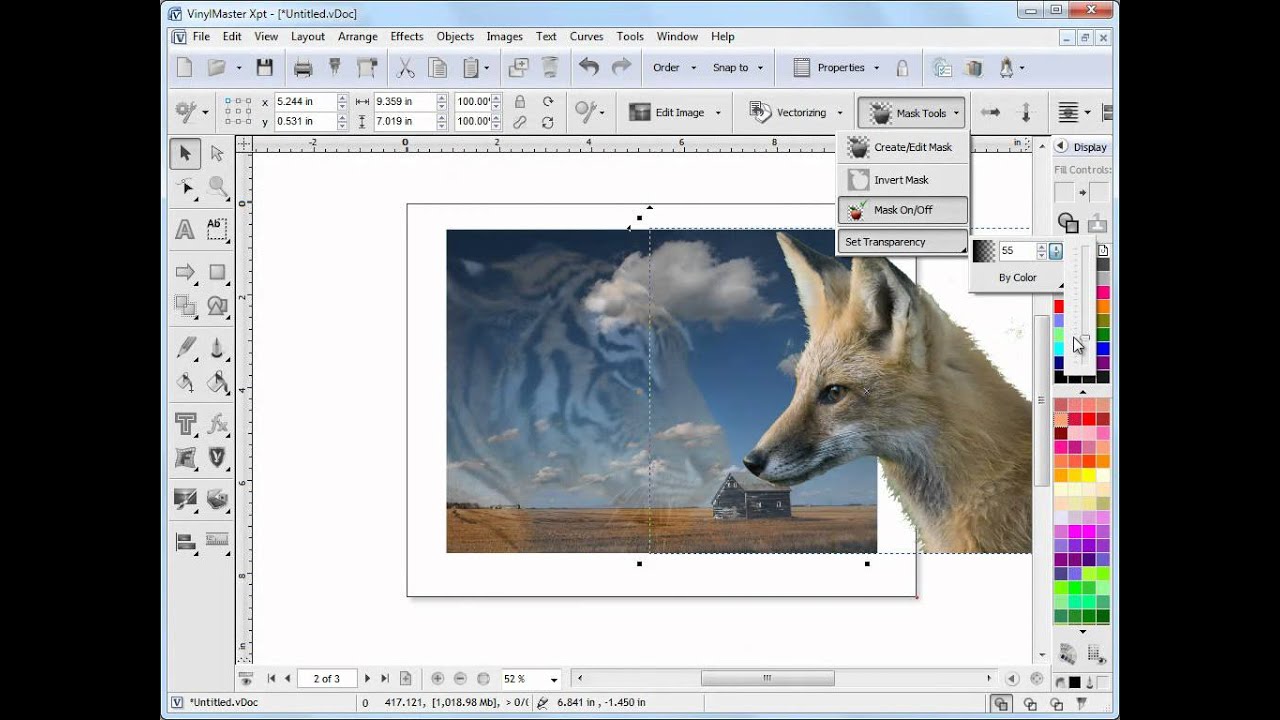Open the Arrange menu

point(358,36)
